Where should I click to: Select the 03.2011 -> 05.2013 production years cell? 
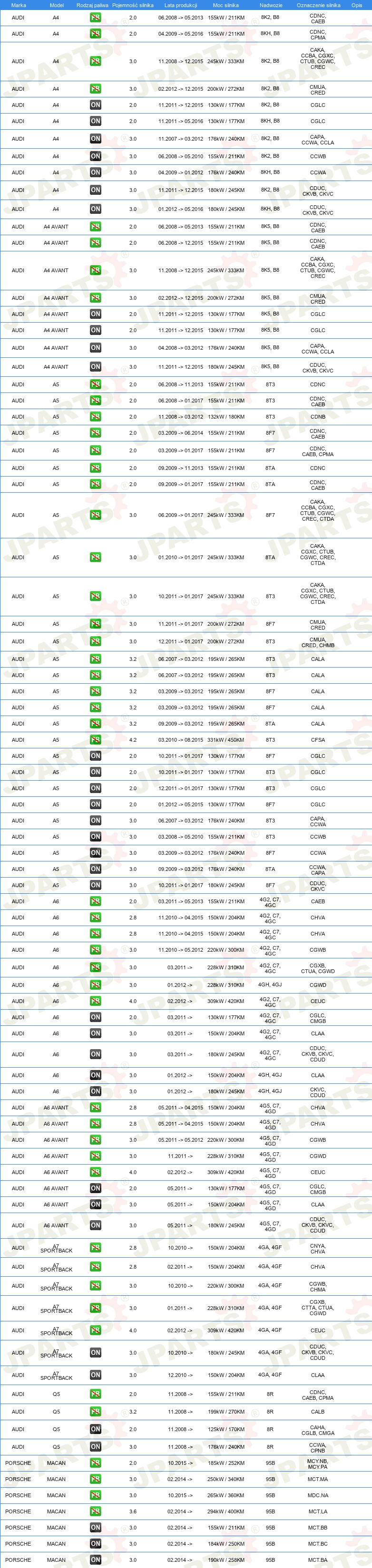pos(180,901)
